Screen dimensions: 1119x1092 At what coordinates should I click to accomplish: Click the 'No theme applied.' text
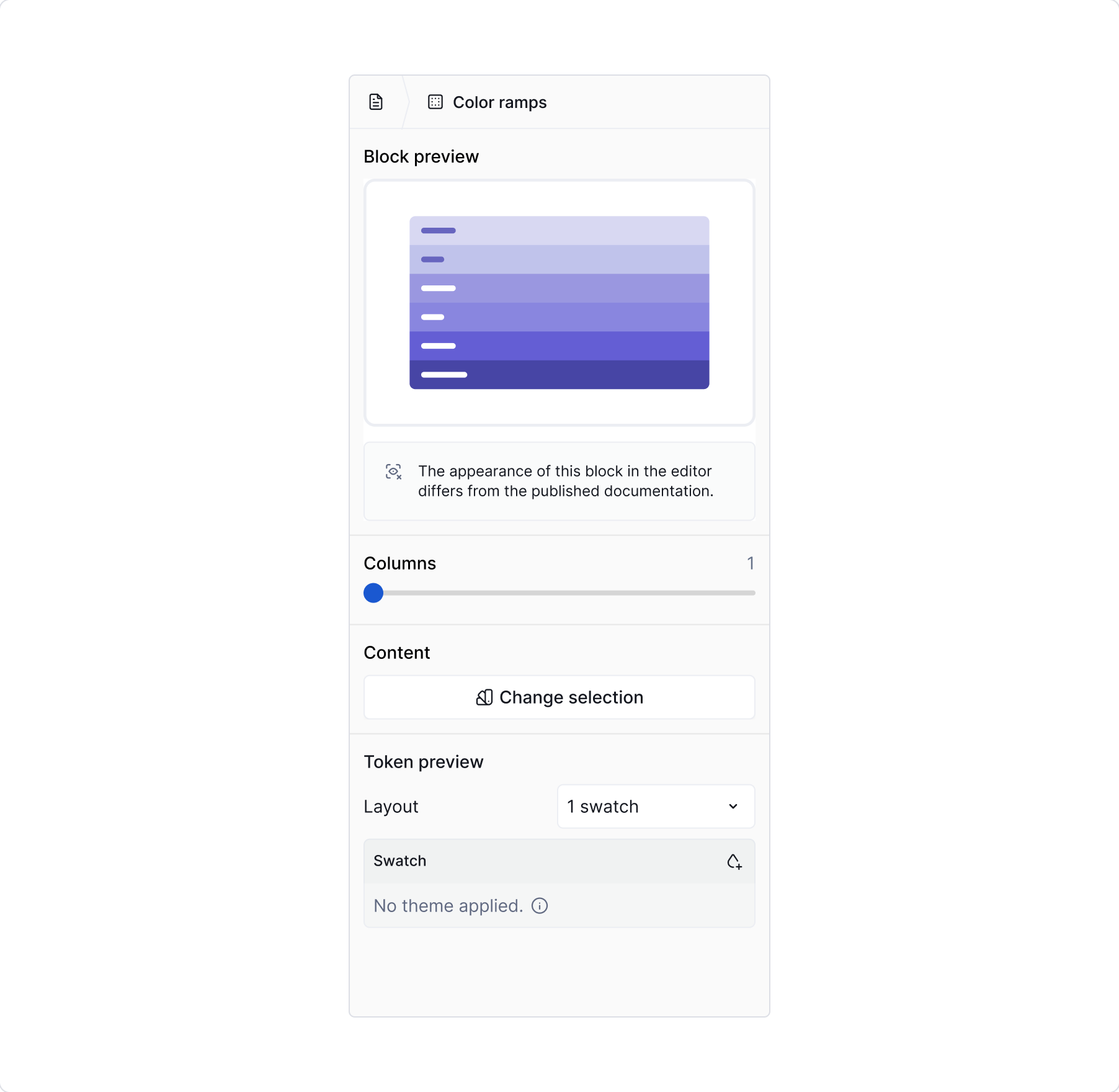point(448,906)
